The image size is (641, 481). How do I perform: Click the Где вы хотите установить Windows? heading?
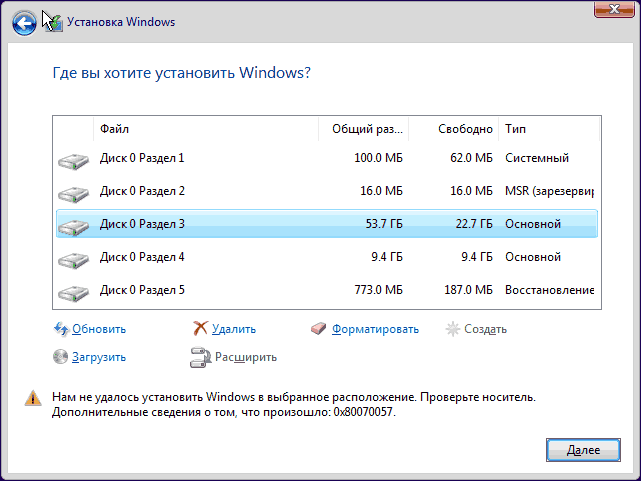click(x=182, y=73)
